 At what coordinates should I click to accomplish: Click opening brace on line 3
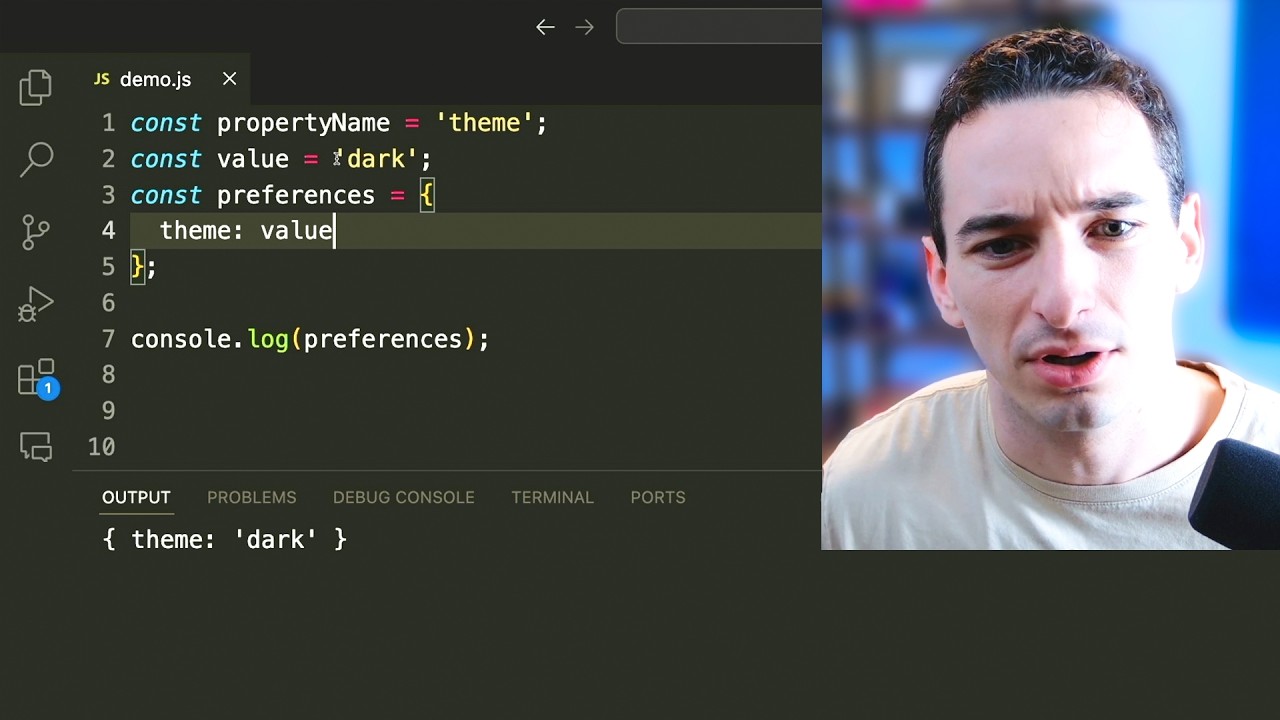[x=427, y=195]
